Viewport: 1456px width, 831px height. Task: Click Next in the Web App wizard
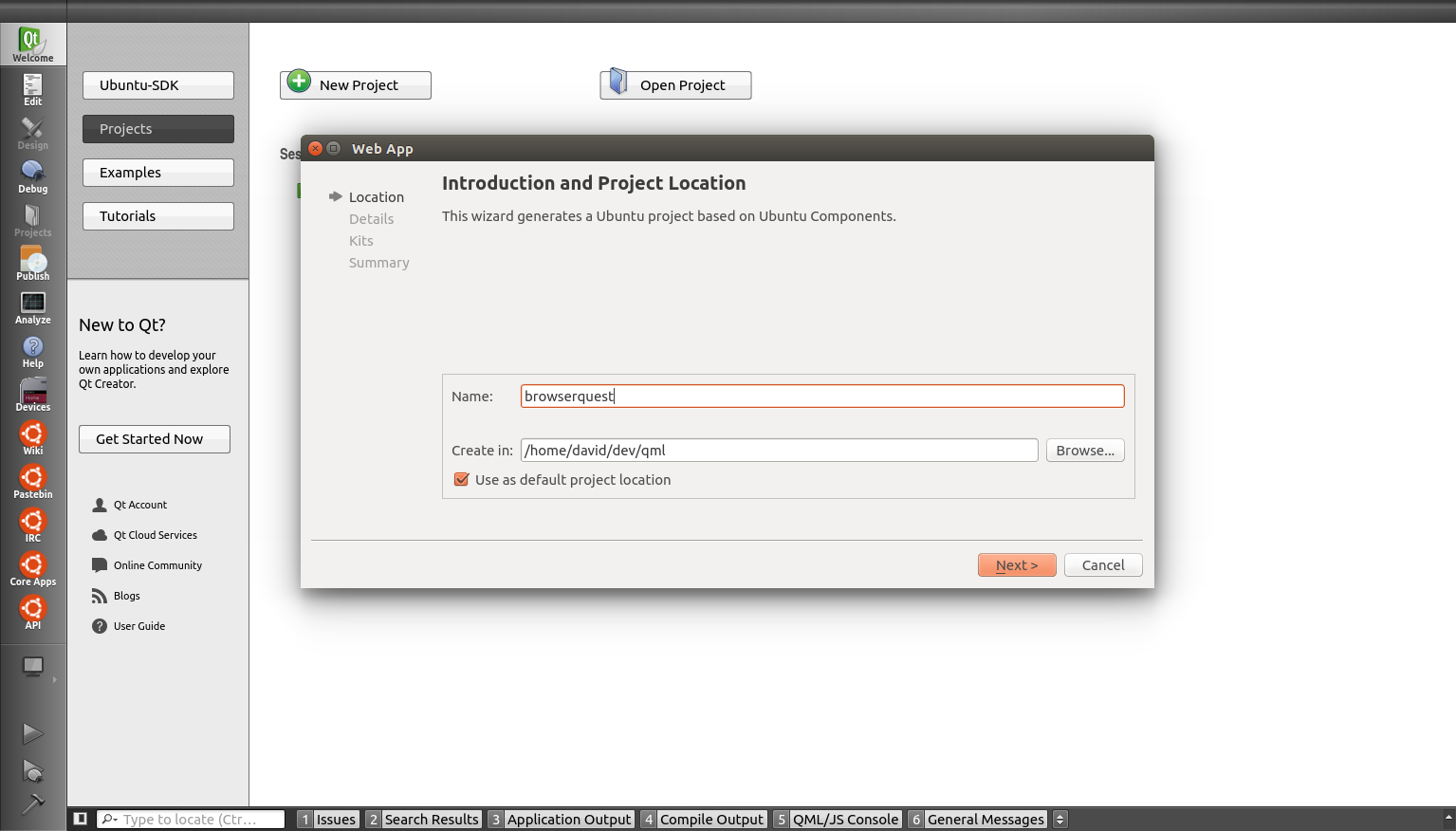click(x=1017, y=565)
